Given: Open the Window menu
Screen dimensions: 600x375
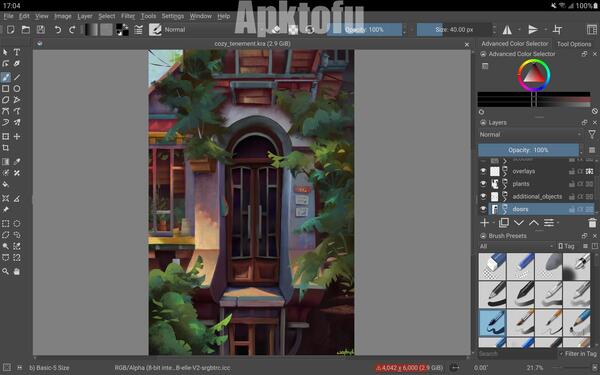Looking at the screenshot, I should tap(201, 16).
